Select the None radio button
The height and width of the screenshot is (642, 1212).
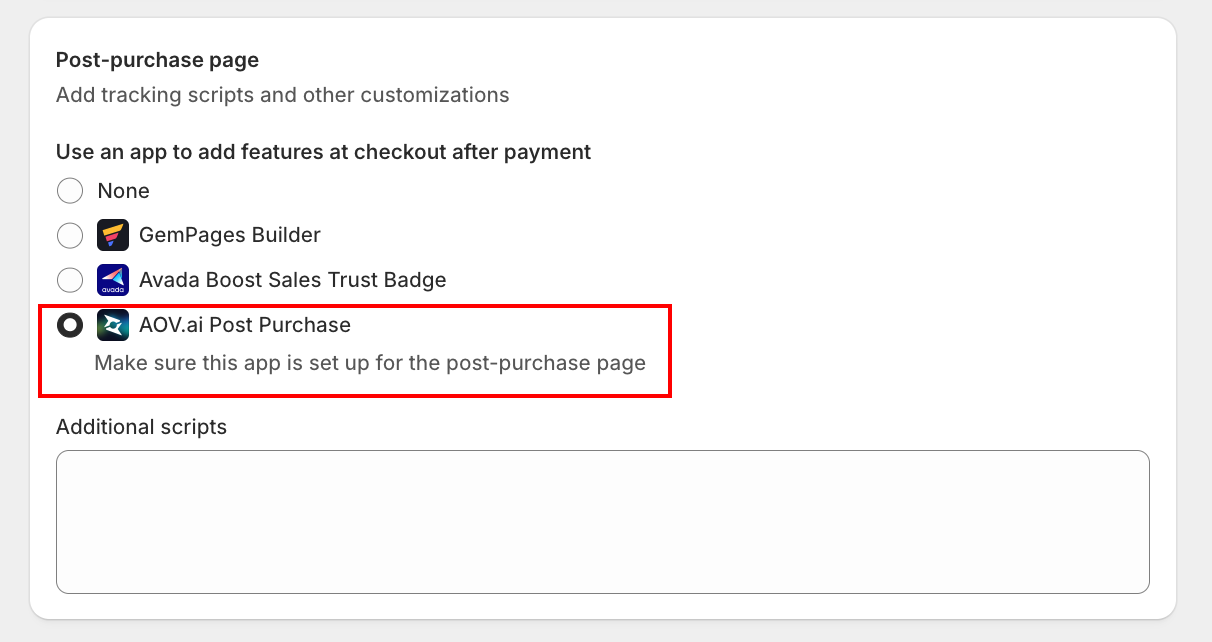tap(70, 190)
